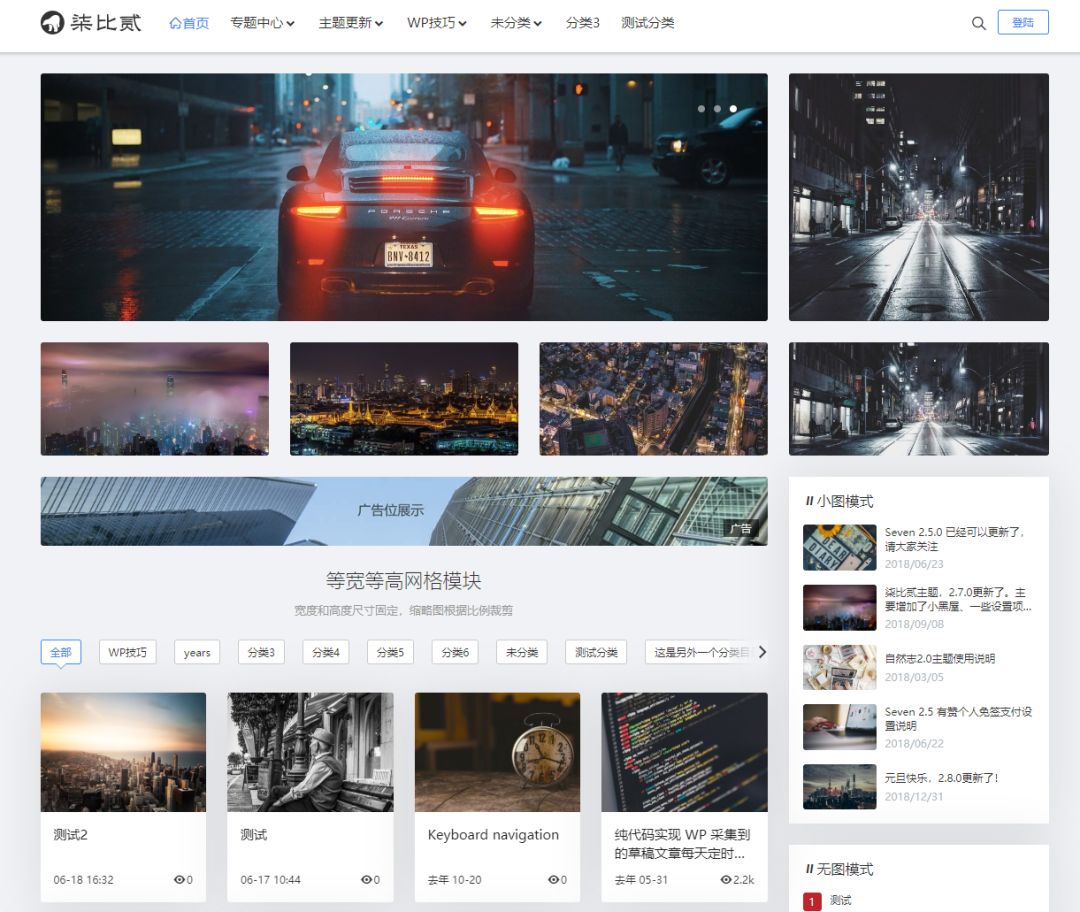
Task: Click the 2.7.0 article sidebar thumbnail
Action: (840, 608)
